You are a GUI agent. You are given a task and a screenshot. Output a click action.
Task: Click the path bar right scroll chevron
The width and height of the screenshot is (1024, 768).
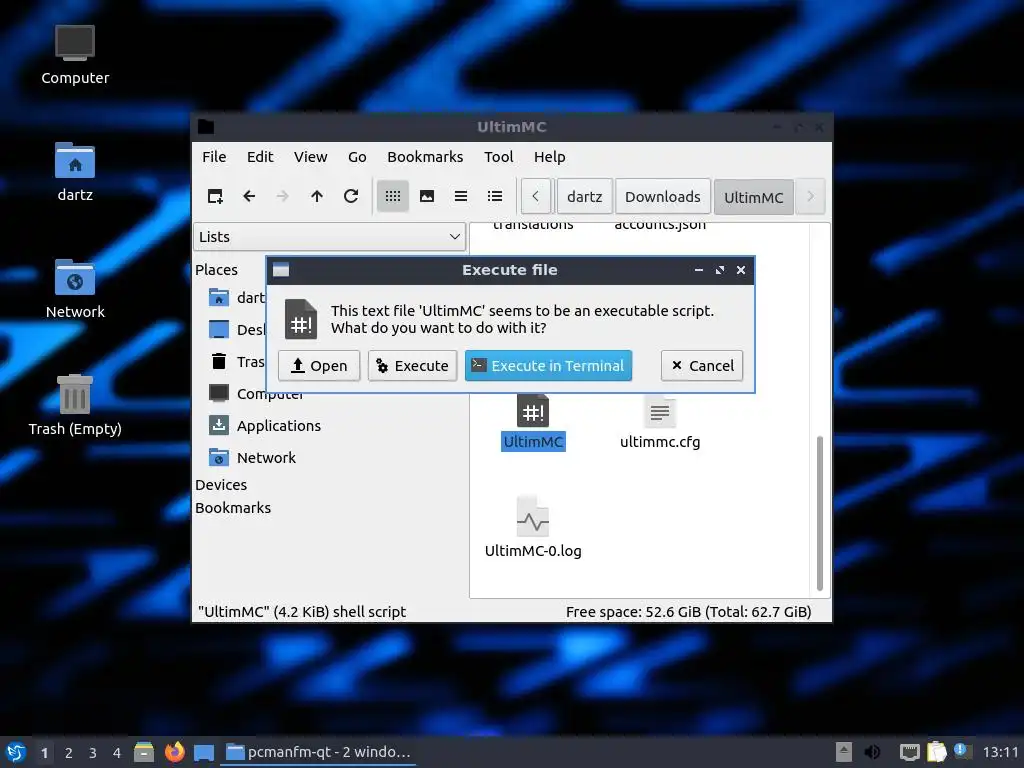tap(810, 196)
